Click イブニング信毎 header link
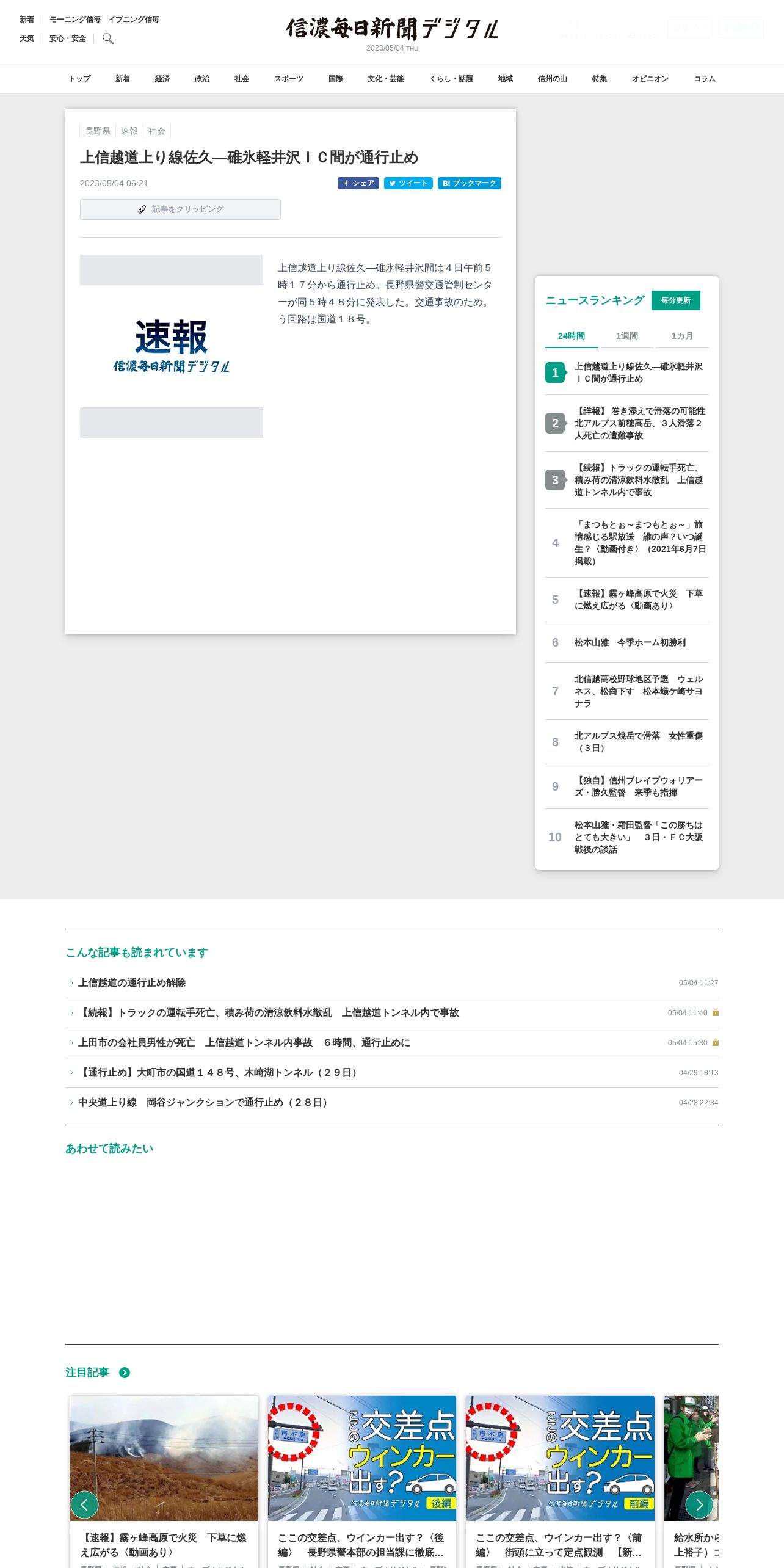Viewport: 784px width, 1568px height. (134, 20)
